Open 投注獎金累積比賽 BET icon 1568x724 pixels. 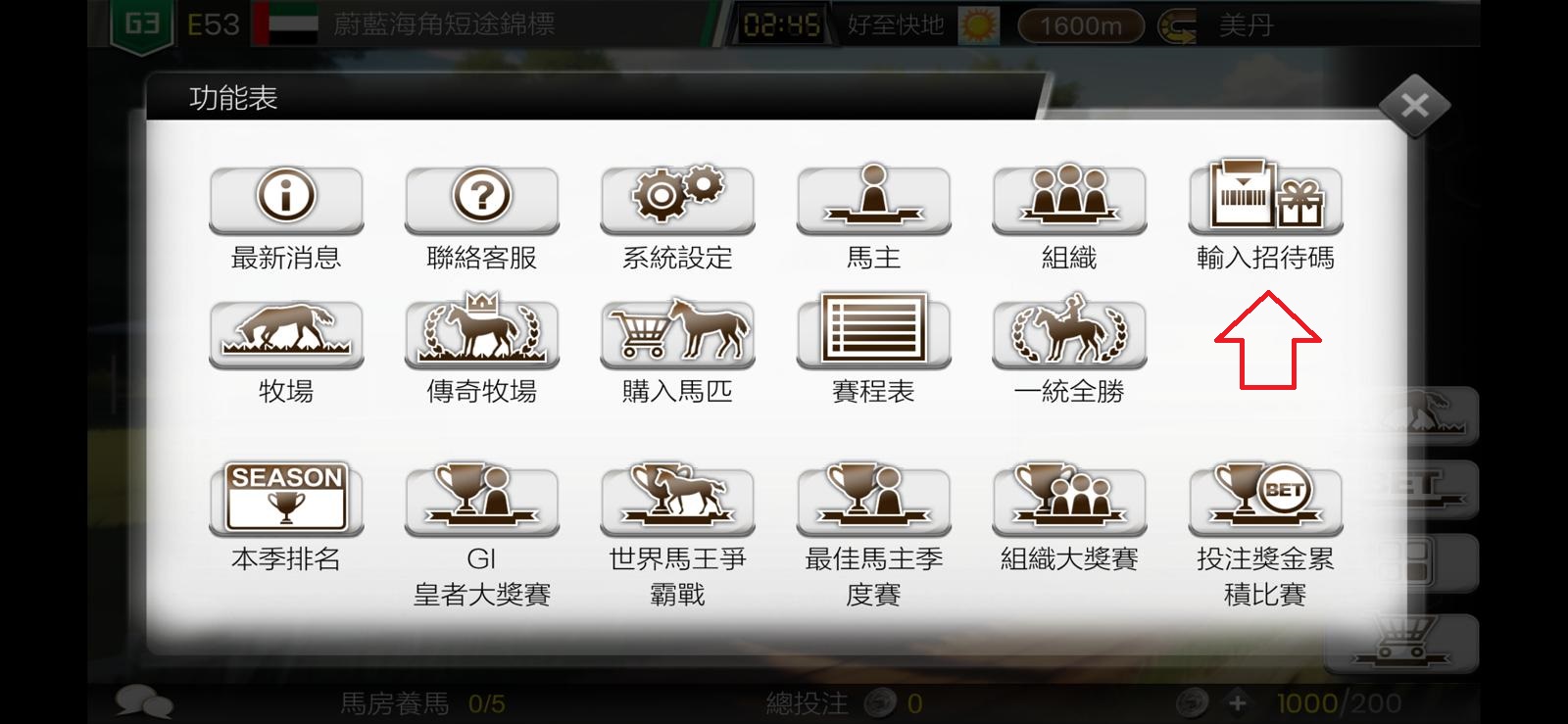click(1266, 499)
